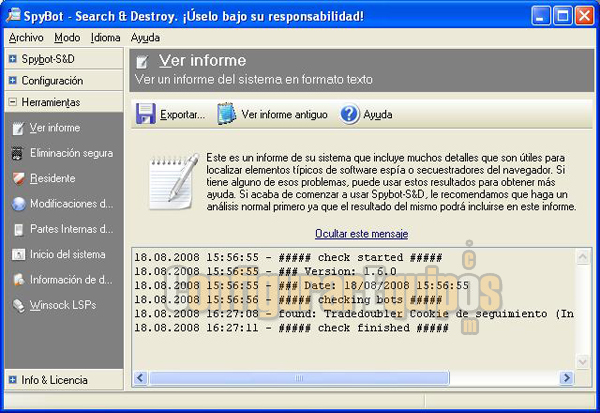Screen dimensions: 600x413
Task: Select Winsock LSPs in the sidebar
Action: pyautogui.click(x=63, y=305)
